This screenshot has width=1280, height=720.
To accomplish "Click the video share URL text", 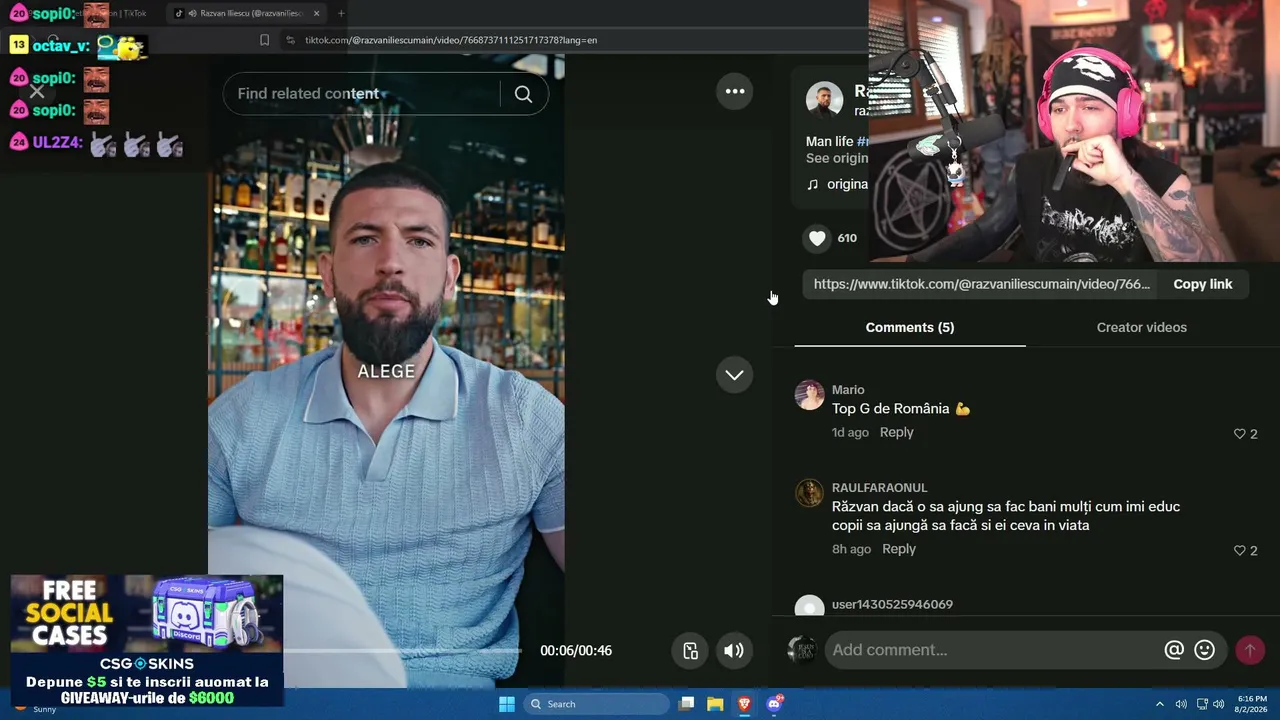I will tap(981, 284).
